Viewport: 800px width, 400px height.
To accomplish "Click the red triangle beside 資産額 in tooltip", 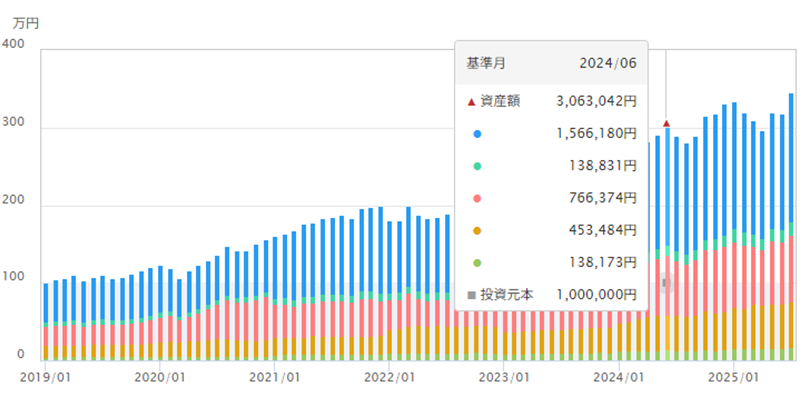I will [x=472, y=101].
